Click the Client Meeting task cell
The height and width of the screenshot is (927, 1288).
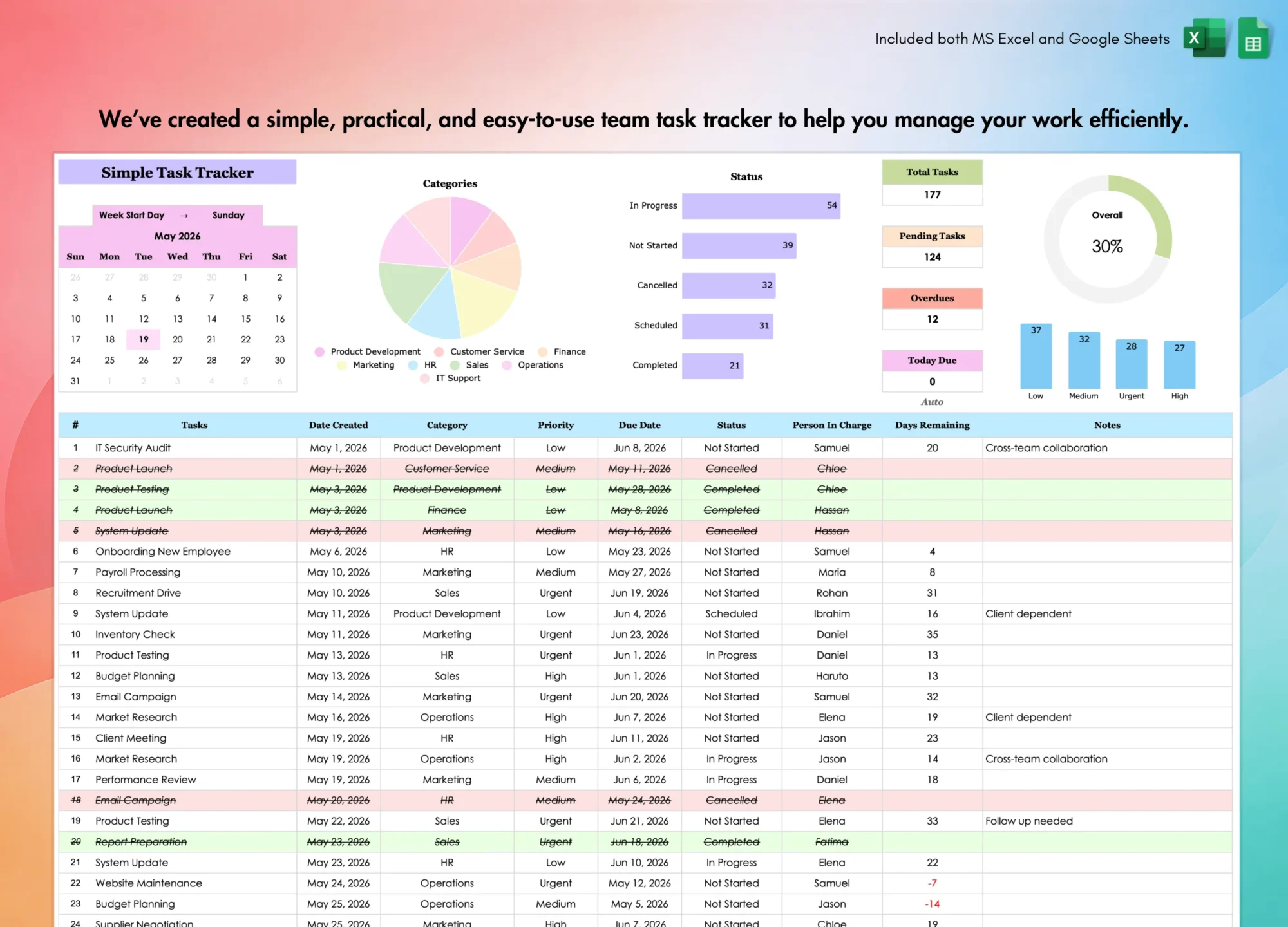(194, 738)
